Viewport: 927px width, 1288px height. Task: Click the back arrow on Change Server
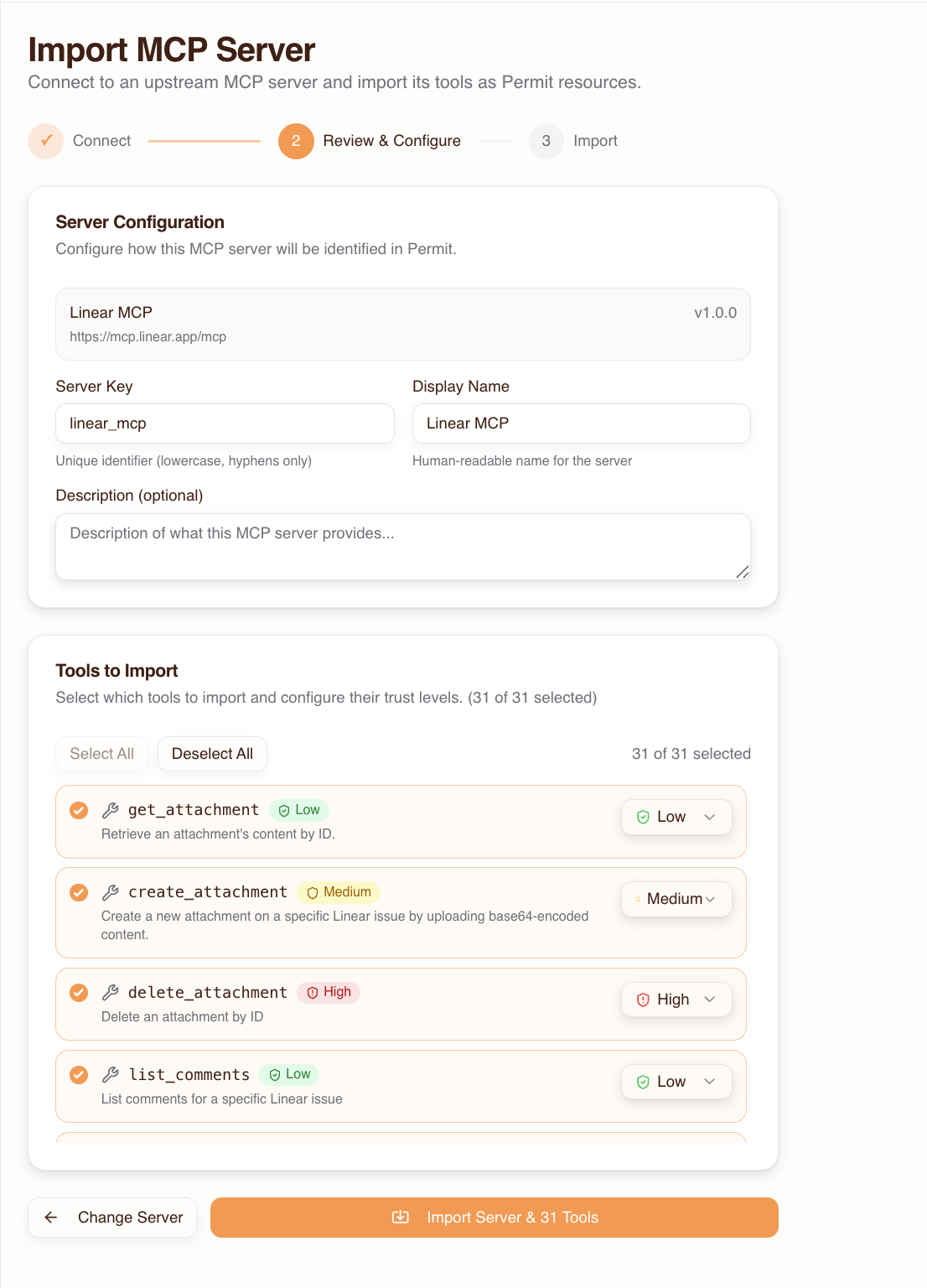tap(51, 1217)
